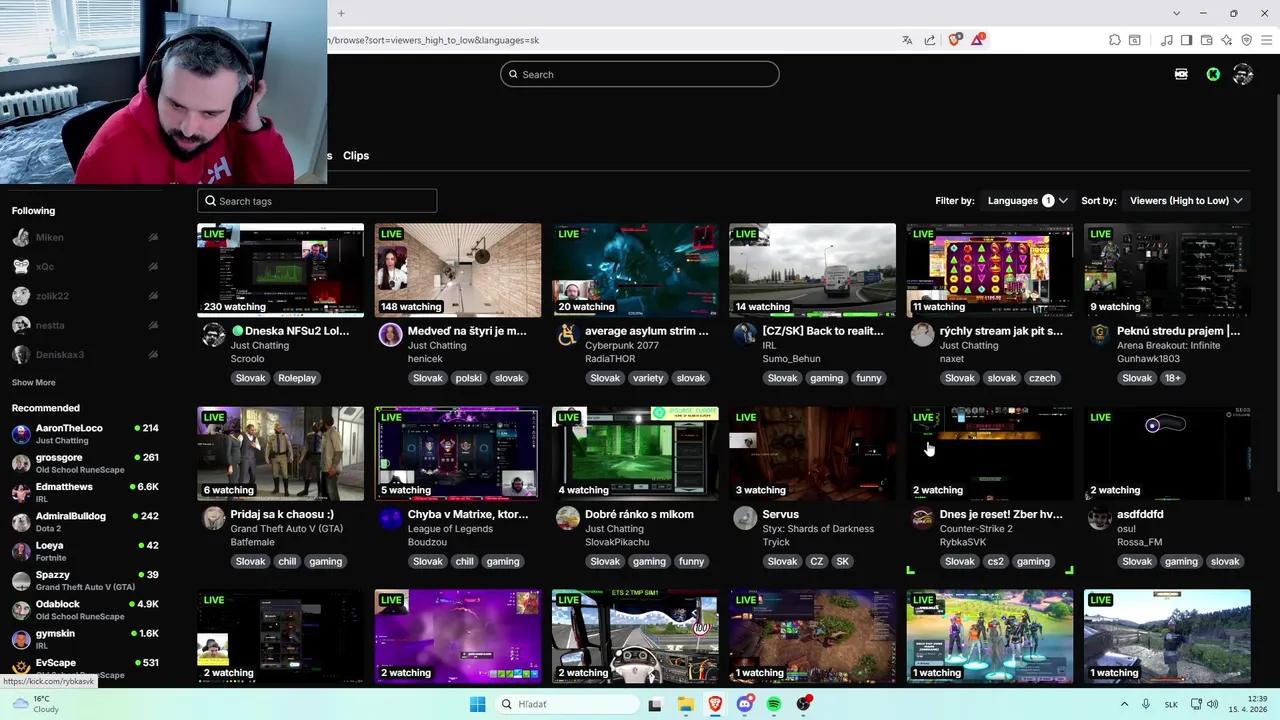Click the green Kick K icon in header
This screenshot has width=1280, height=720.
click(1213, 74)
